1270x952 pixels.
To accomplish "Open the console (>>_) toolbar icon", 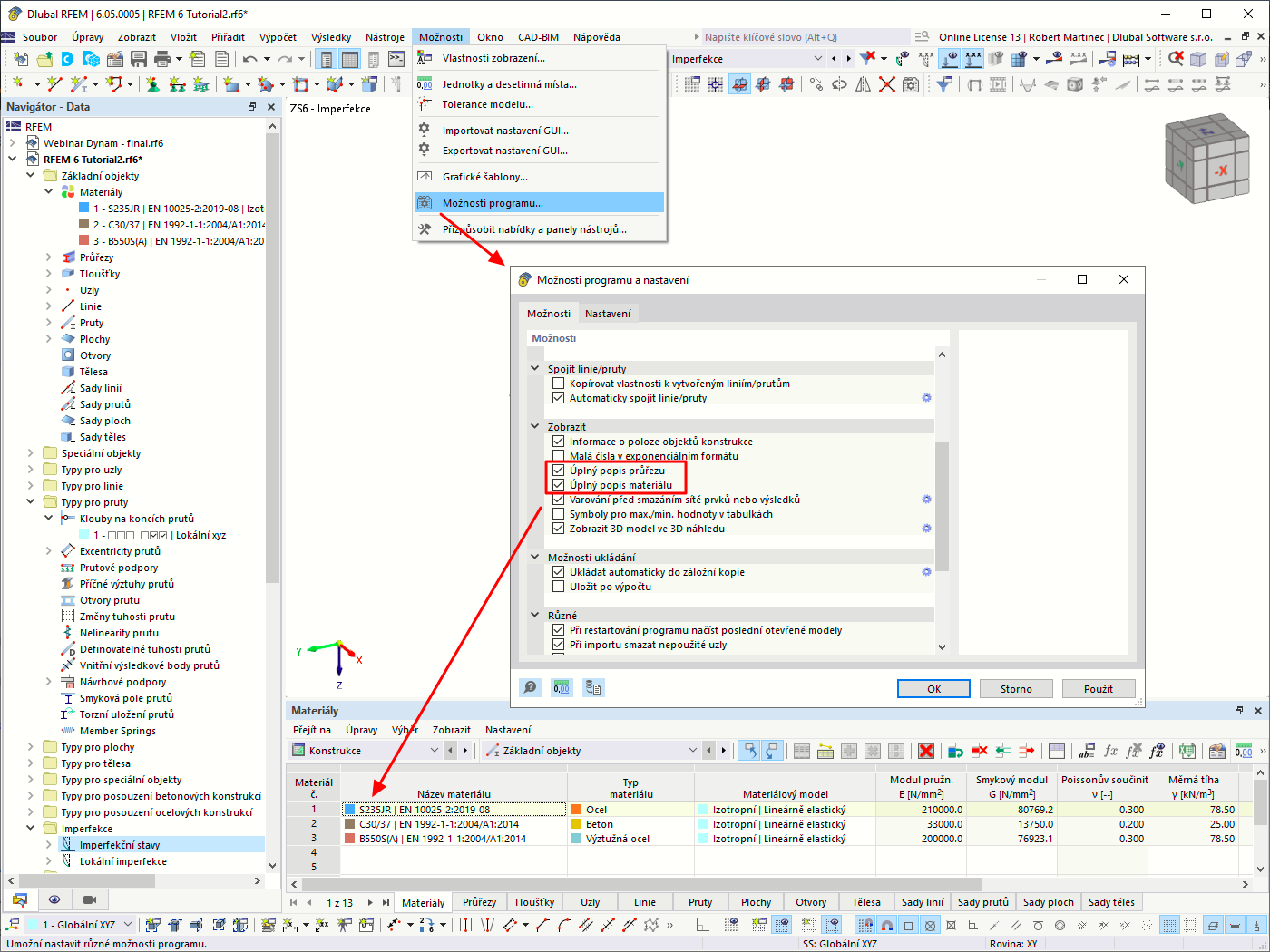I will pyautogui.click(x=396, y=59).
